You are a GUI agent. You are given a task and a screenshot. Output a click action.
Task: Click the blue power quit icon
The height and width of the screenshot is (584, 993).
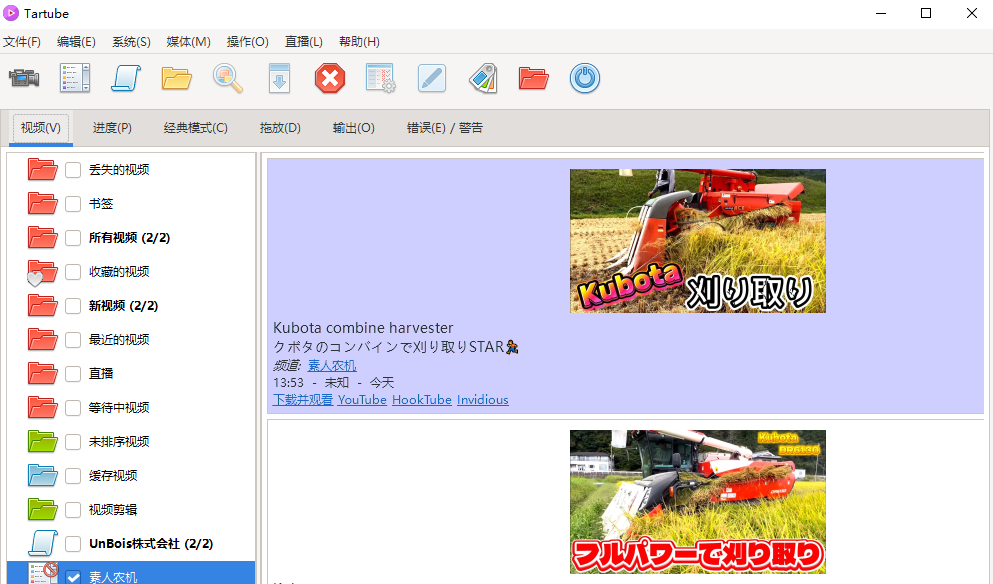(585, 78)
